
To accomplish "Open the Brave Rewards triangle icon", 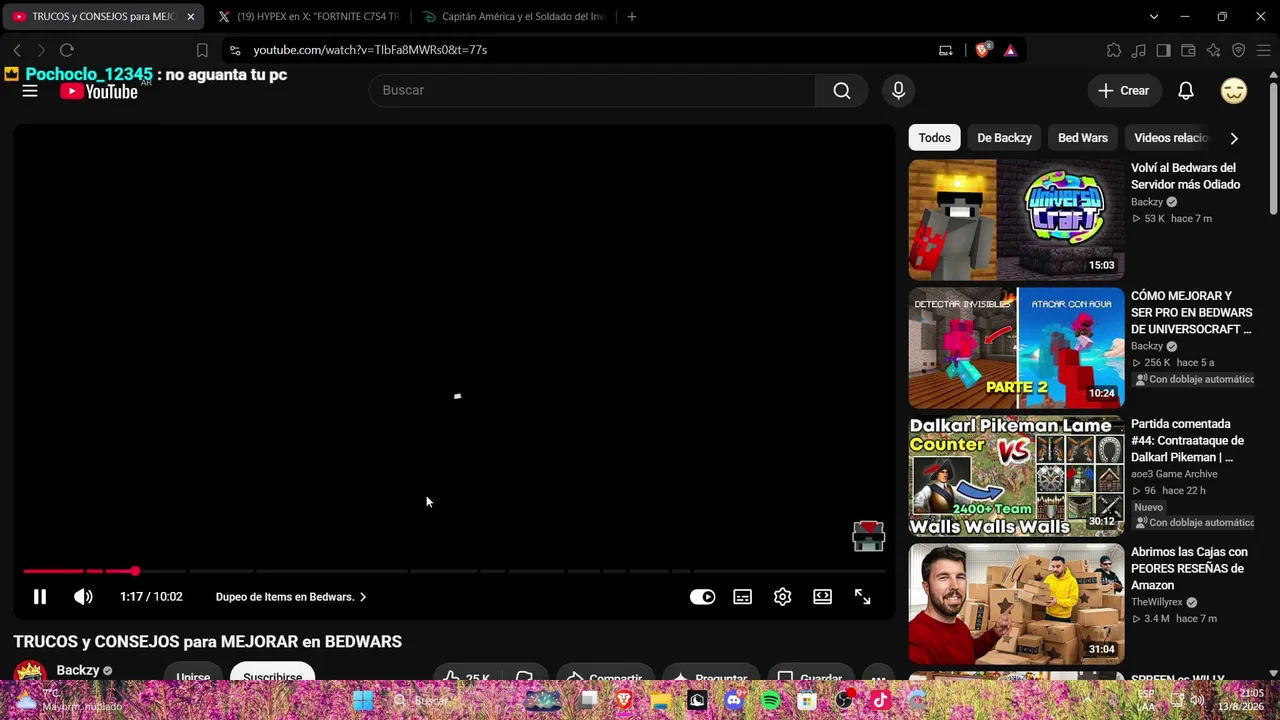I will pyautogui.click(x=1010, y=50).
